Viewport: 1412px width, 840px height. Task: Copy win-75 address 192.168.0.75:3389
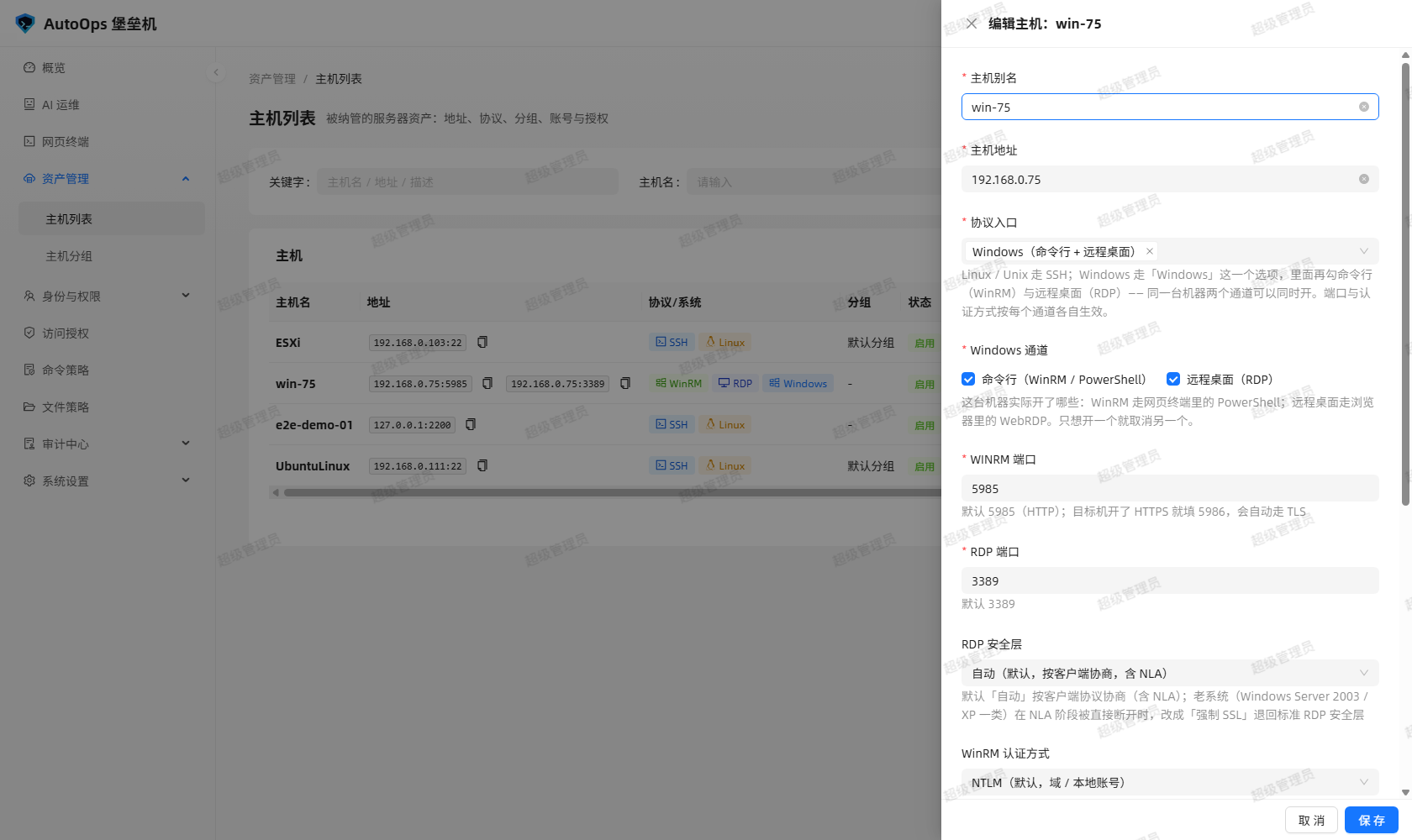tap(625, 383)
